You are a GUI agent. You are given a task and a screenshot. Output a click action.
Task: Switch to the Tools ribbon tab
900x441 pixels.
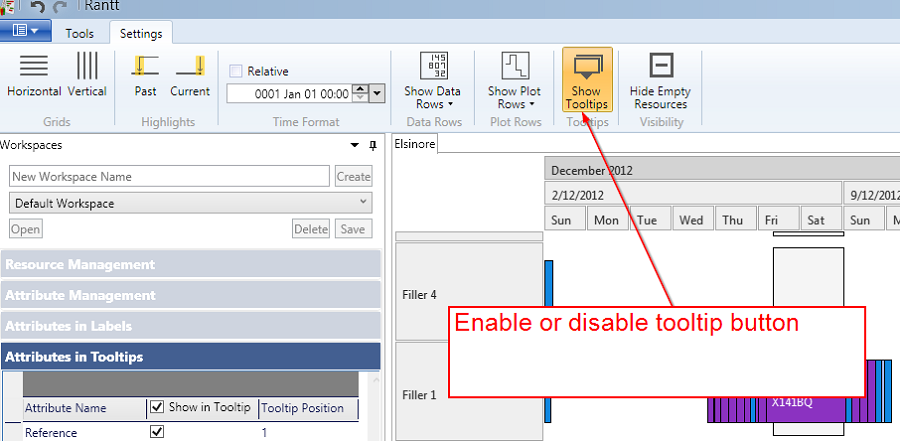[80, 33]
